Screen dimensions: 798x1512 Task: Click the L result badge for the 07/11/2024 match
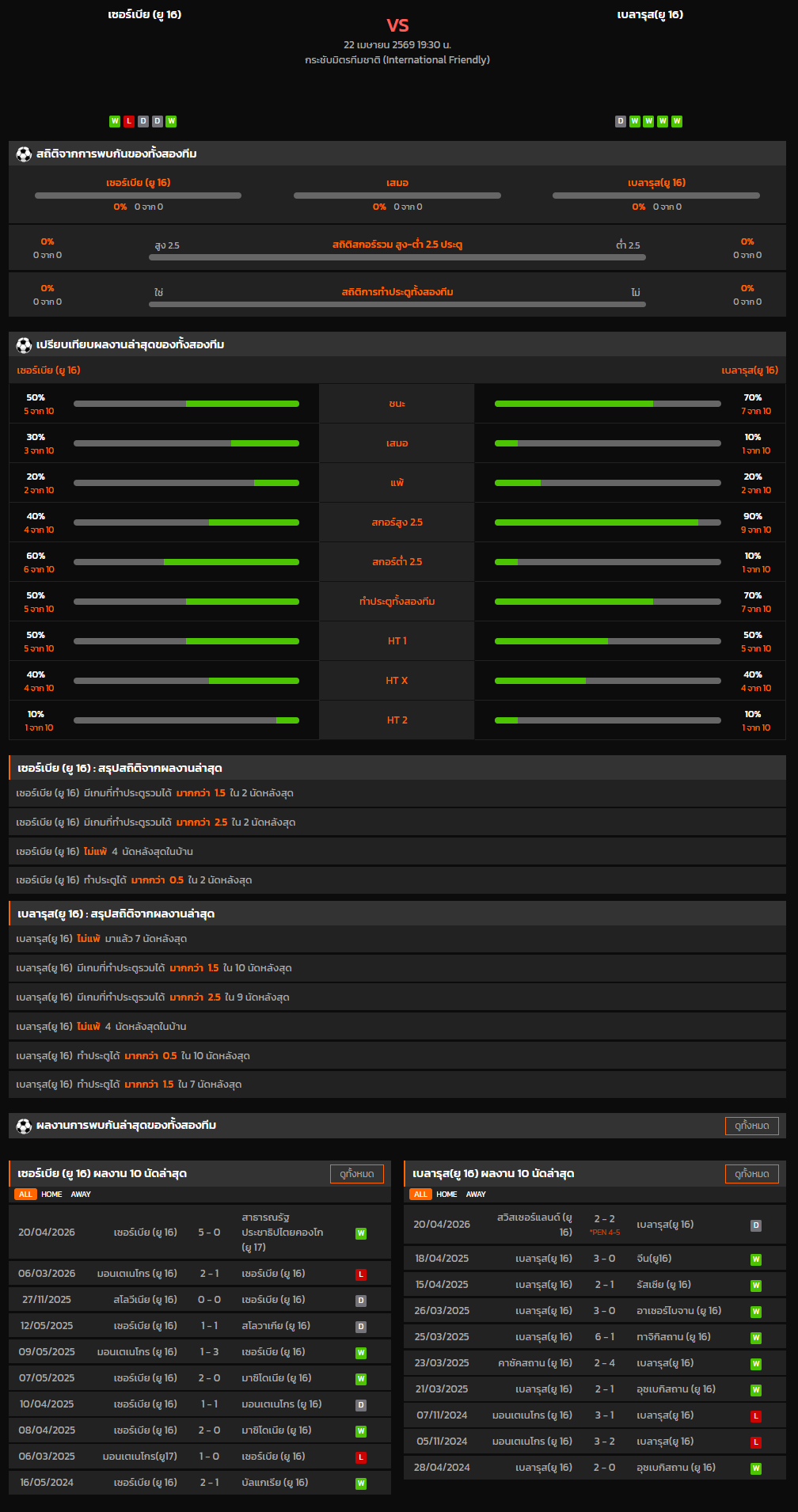click(x=756, y=1415)
